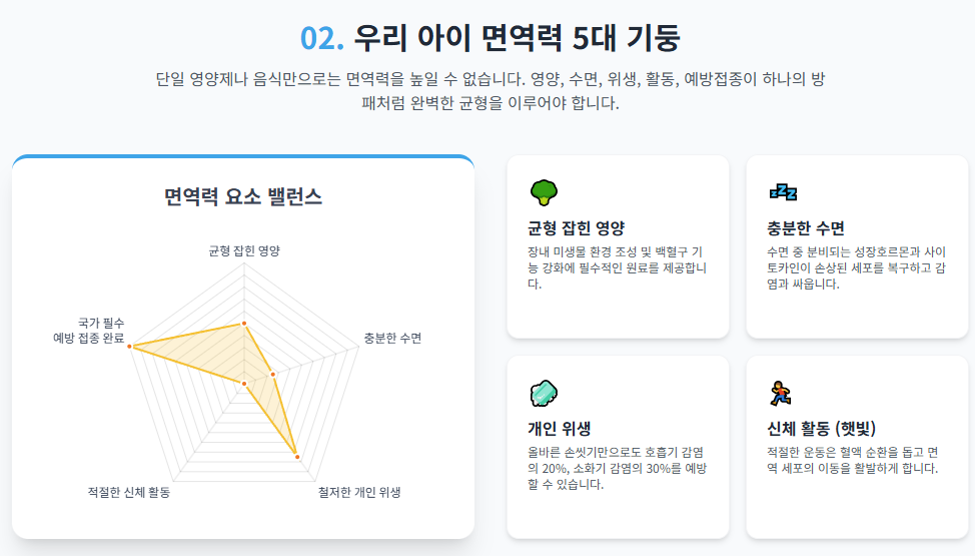Open the 신체 활동 (햇빛) card title

tap(821, 429)
